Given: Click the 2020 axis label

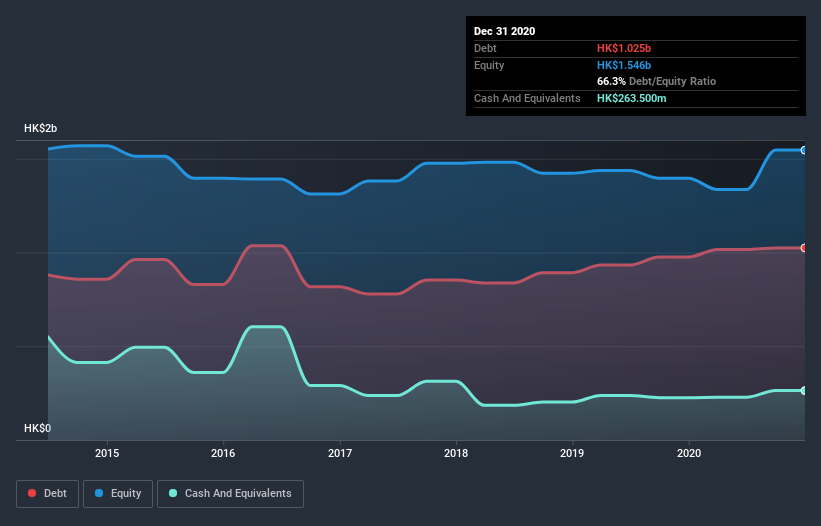Looking at the screenshot, I should pos(689,453).
